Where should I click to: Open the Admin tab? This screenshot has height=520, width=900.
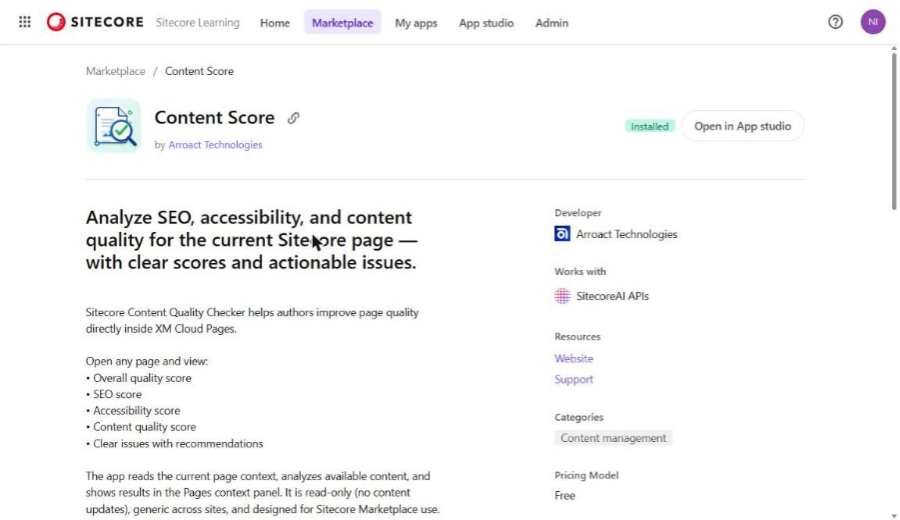[x=552, y=23]
